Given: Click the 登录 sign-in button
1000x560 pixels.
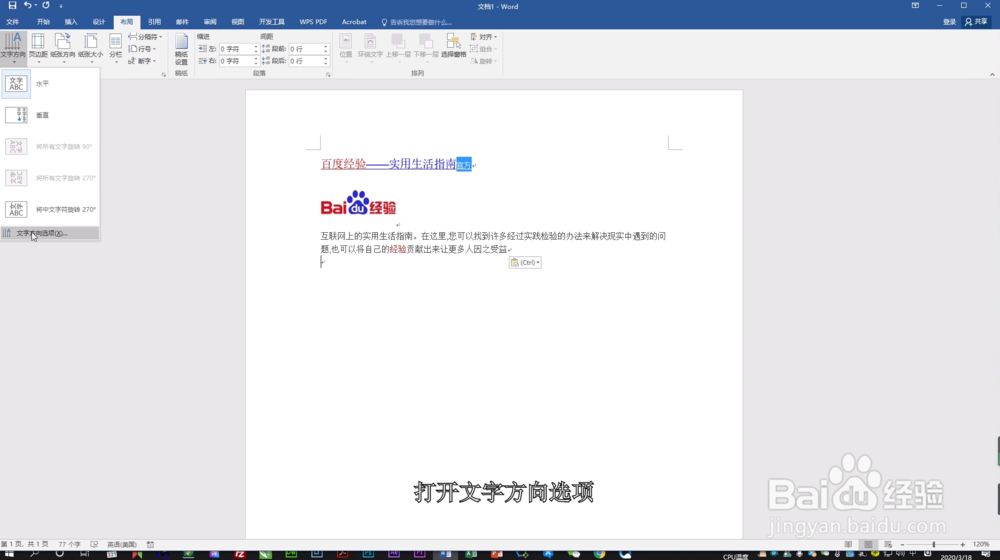Looking at the screenshot, I should 950,22.
